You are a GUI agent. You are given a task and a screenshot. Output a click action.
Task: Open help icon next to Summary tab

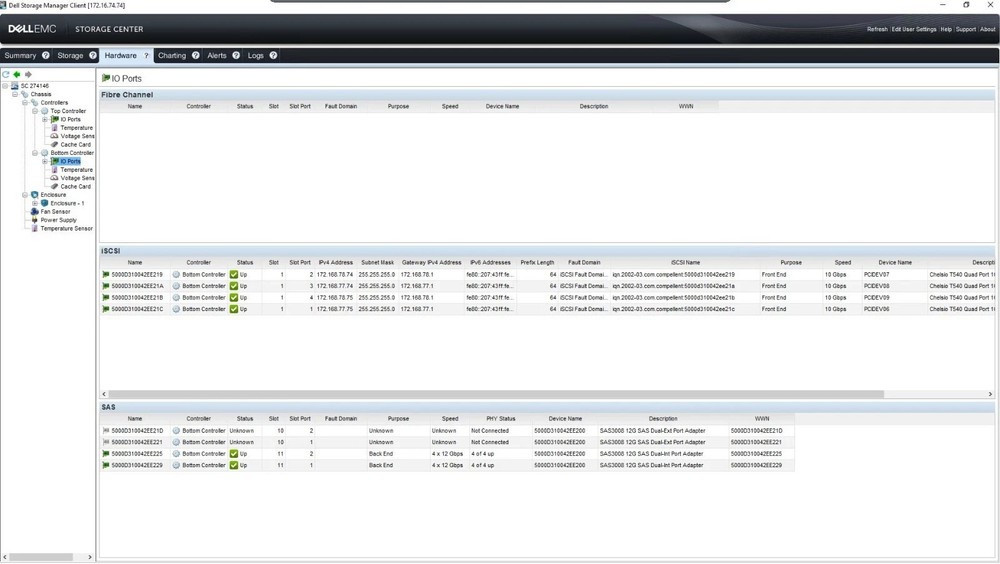(45, 56)
